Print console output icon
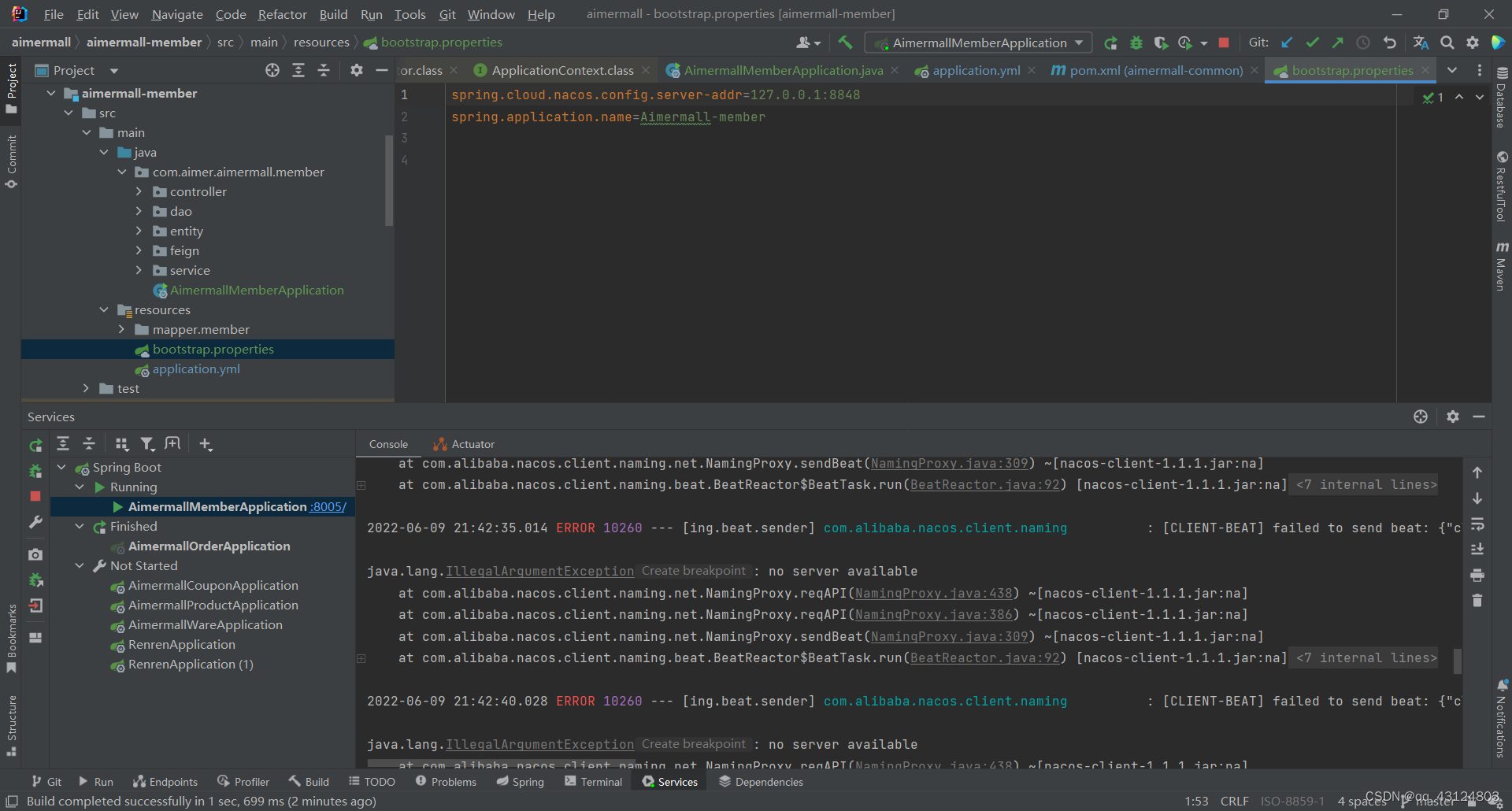 (1477, 576)
